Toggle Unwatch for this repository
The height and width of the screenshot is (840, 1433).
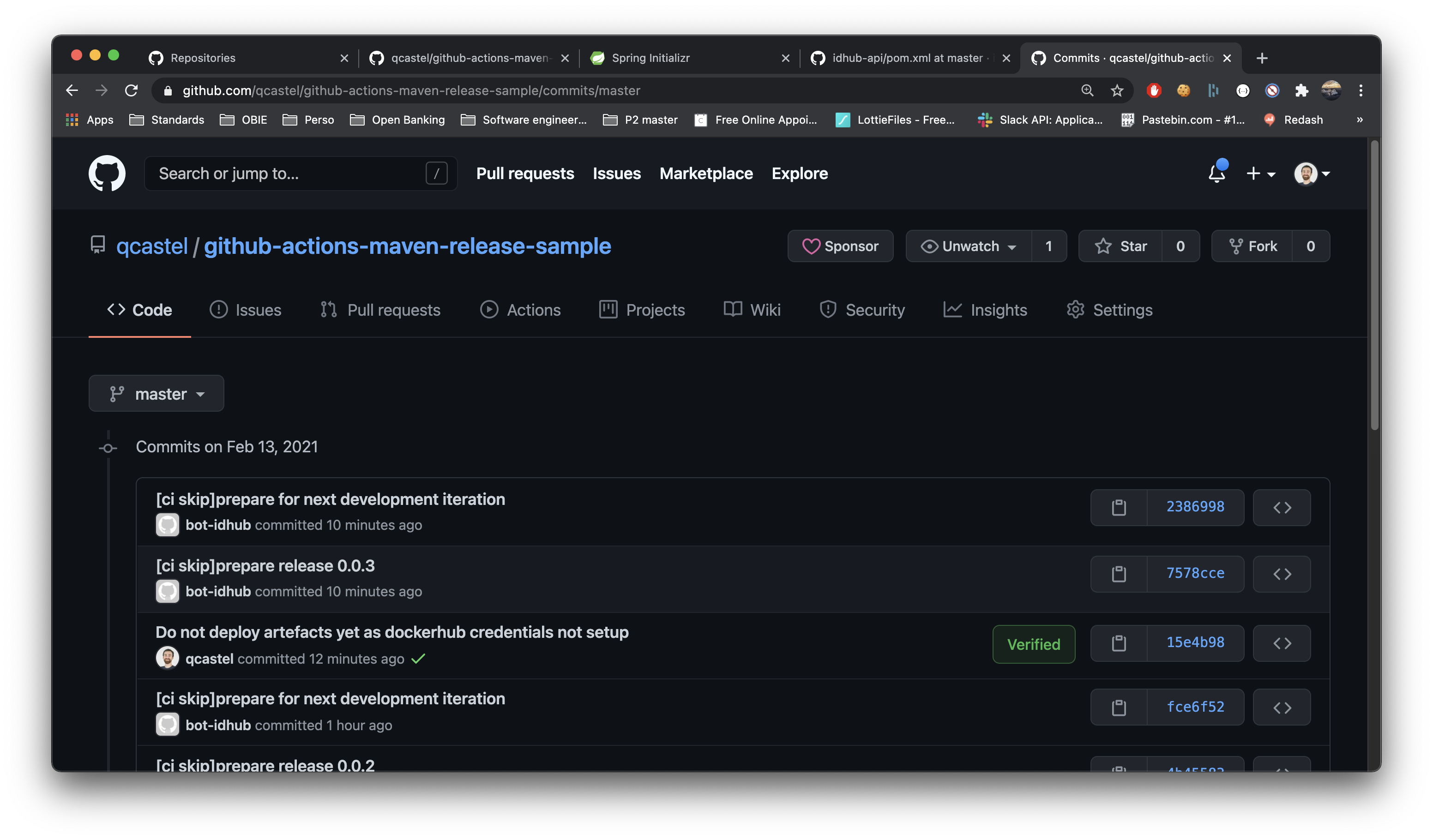969,246
